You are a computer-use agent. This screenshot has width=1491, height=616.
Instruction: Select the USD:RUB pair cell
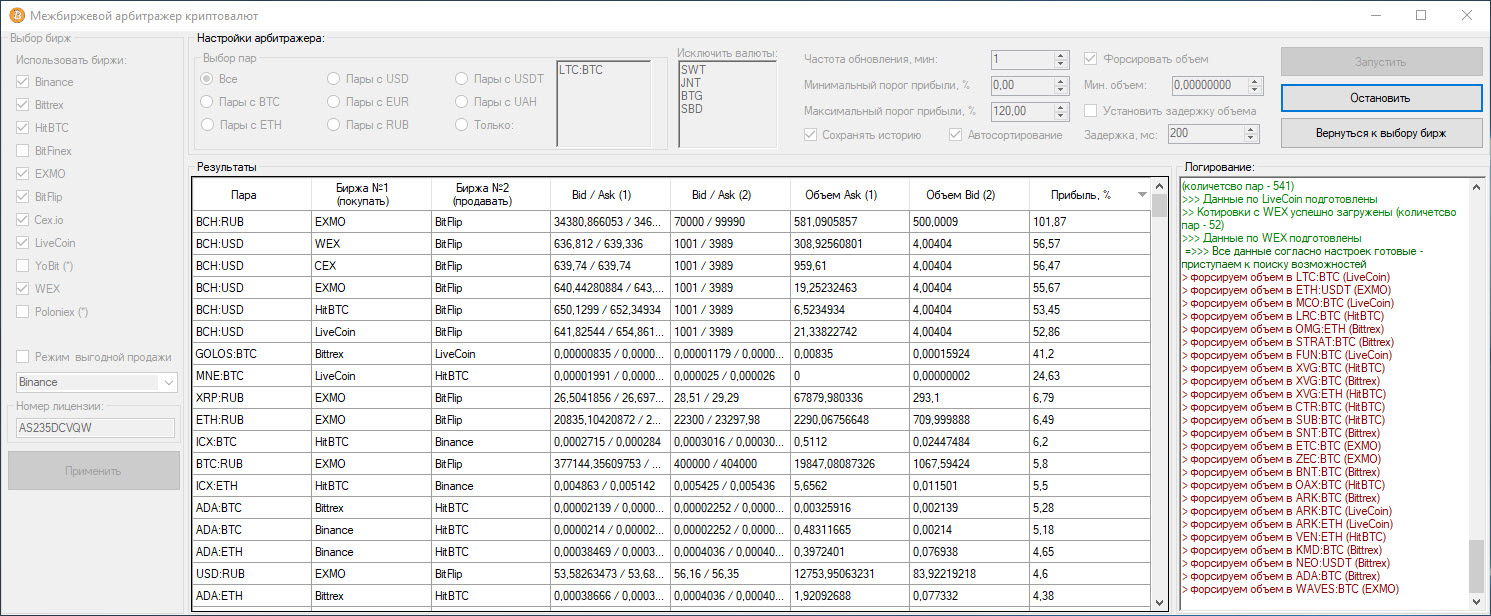[251, 574]
